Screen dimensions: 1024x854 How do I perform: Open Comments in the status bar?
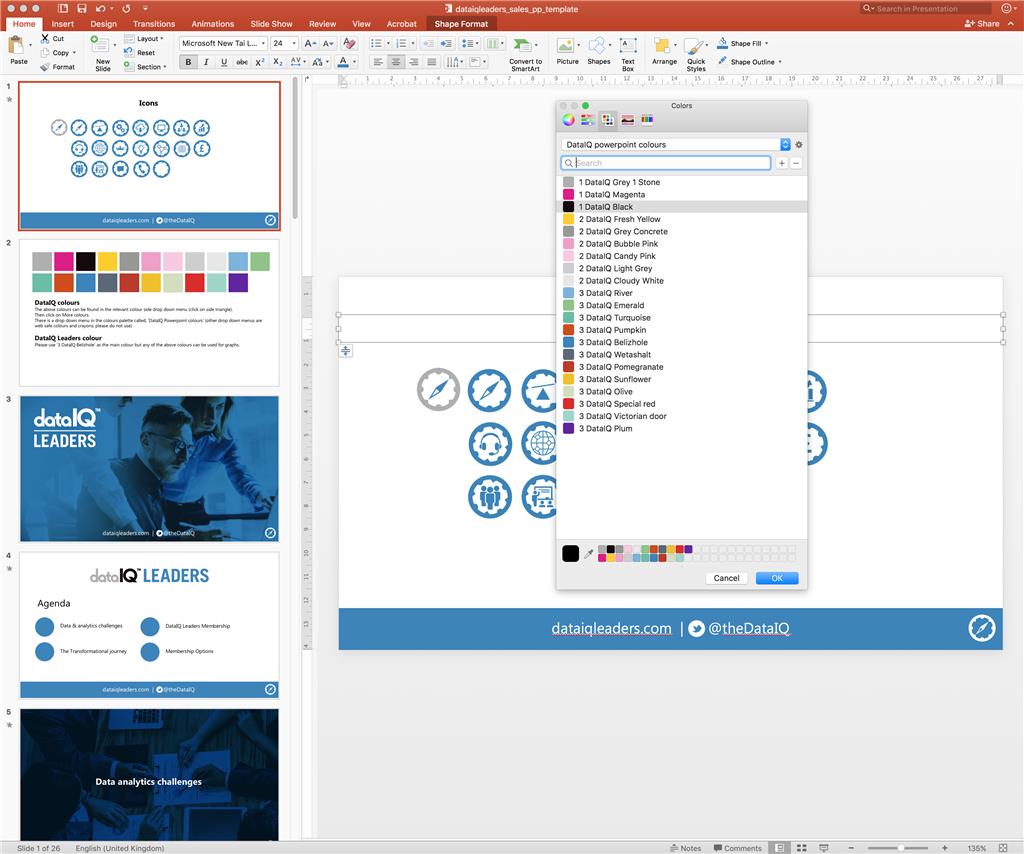tap(737, 848)
